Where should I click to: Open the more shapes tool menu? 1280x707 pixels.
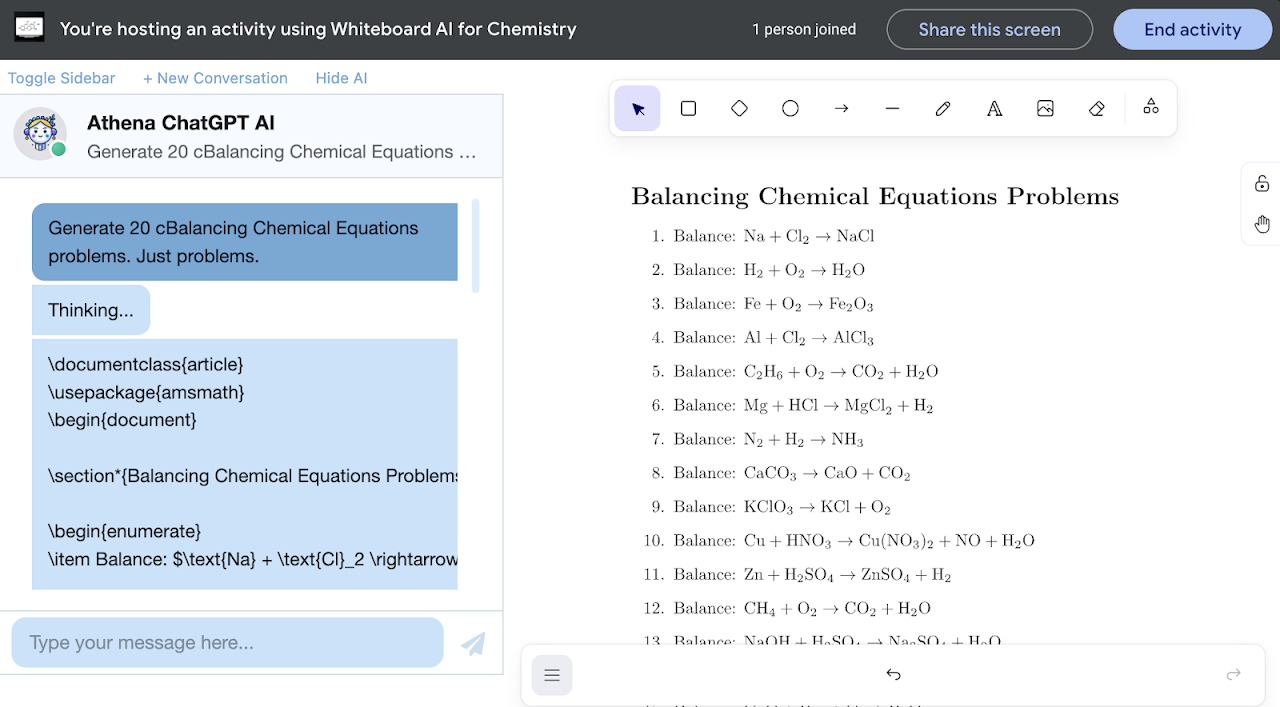[1151, 107]
